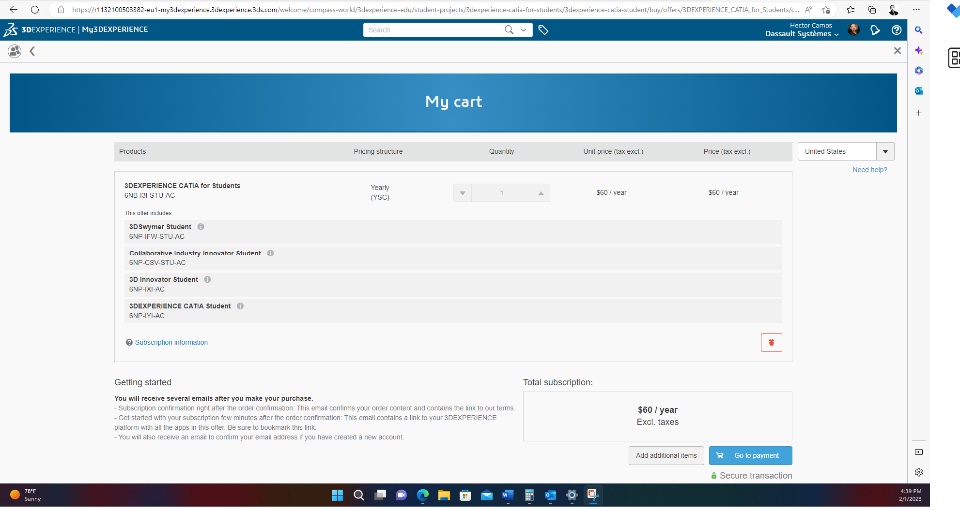This screenshot has height=510, width=960.
Task: Open the United States country dropdown
Action: tap(846, 151)
